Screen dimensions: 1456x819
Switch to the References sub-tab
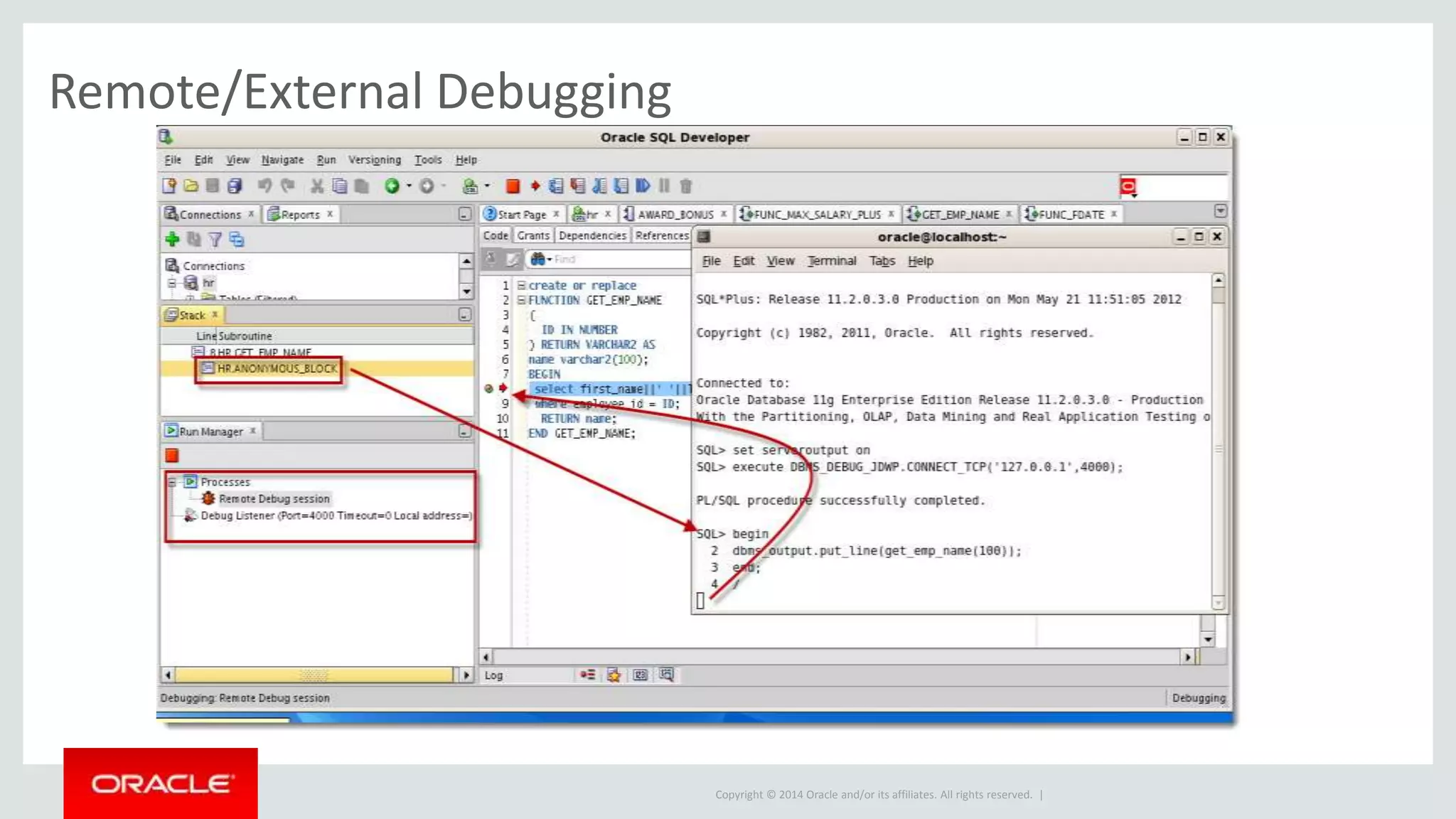coord(662,235)
